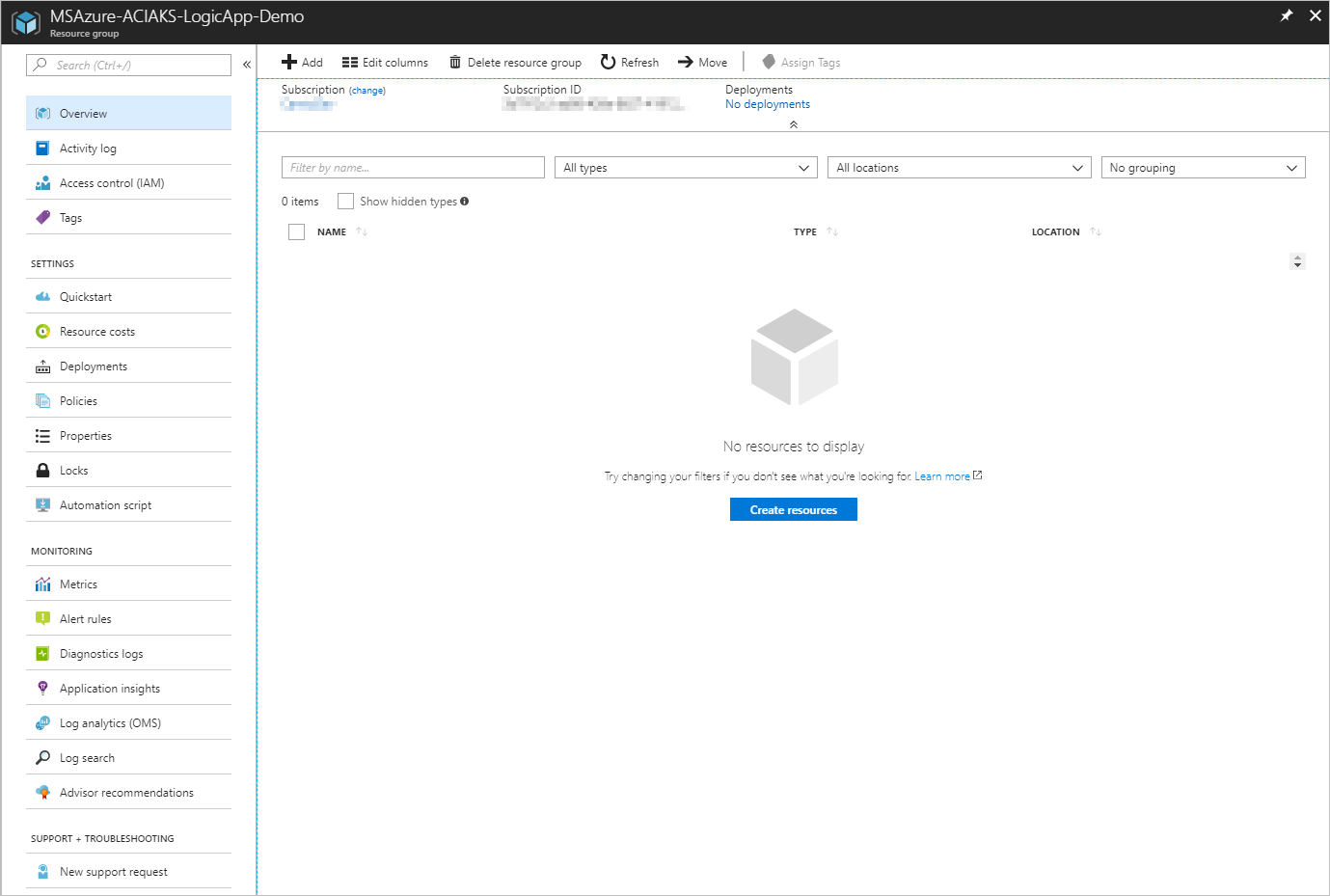The image size is (1330, 896).
Task: Collapse the sidebar menu with double chevron
Action: click(247, 65)
